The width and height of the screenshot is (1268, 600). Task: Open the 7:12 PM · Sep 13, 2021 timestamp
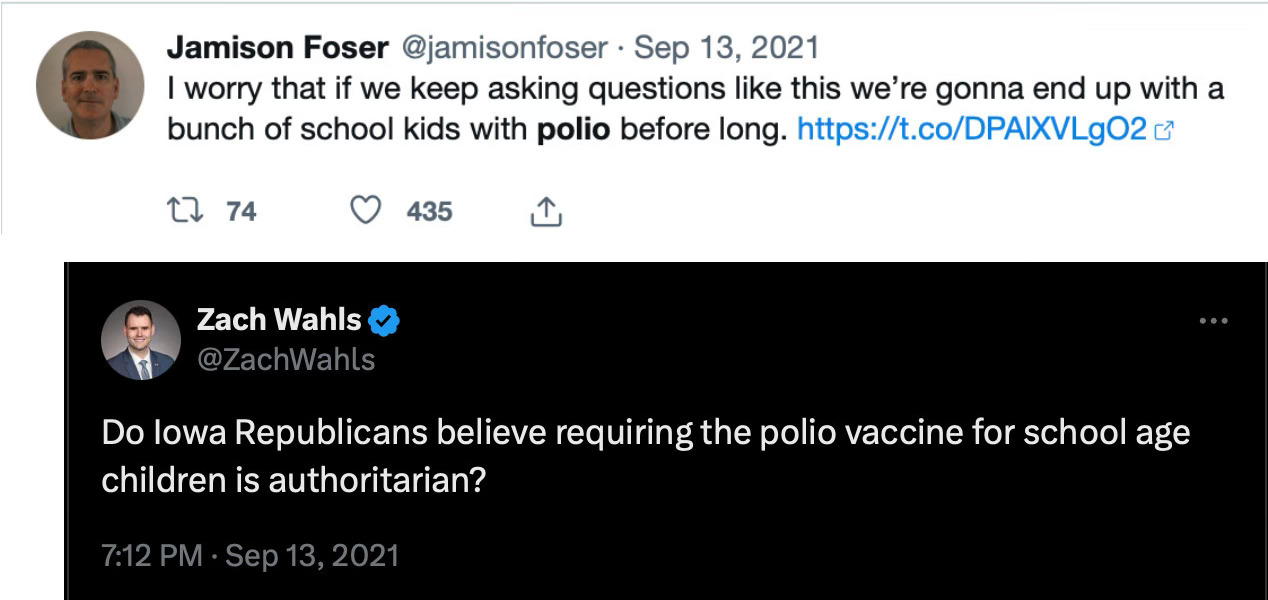pyautogui.click(x=250, y=555)
